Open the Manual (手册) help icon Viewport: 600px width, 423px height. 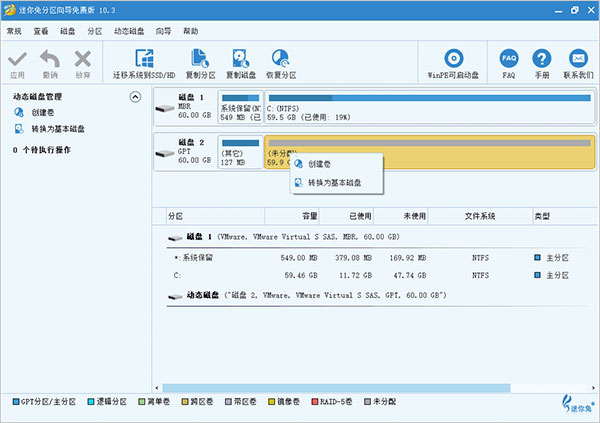click(x=542, y=59)
